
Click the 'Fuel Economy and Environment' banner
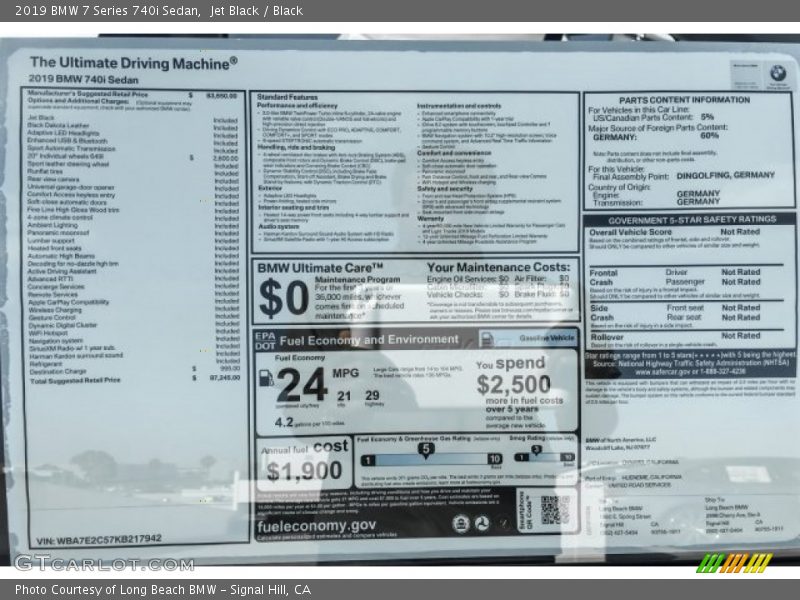tap(369, 340)
